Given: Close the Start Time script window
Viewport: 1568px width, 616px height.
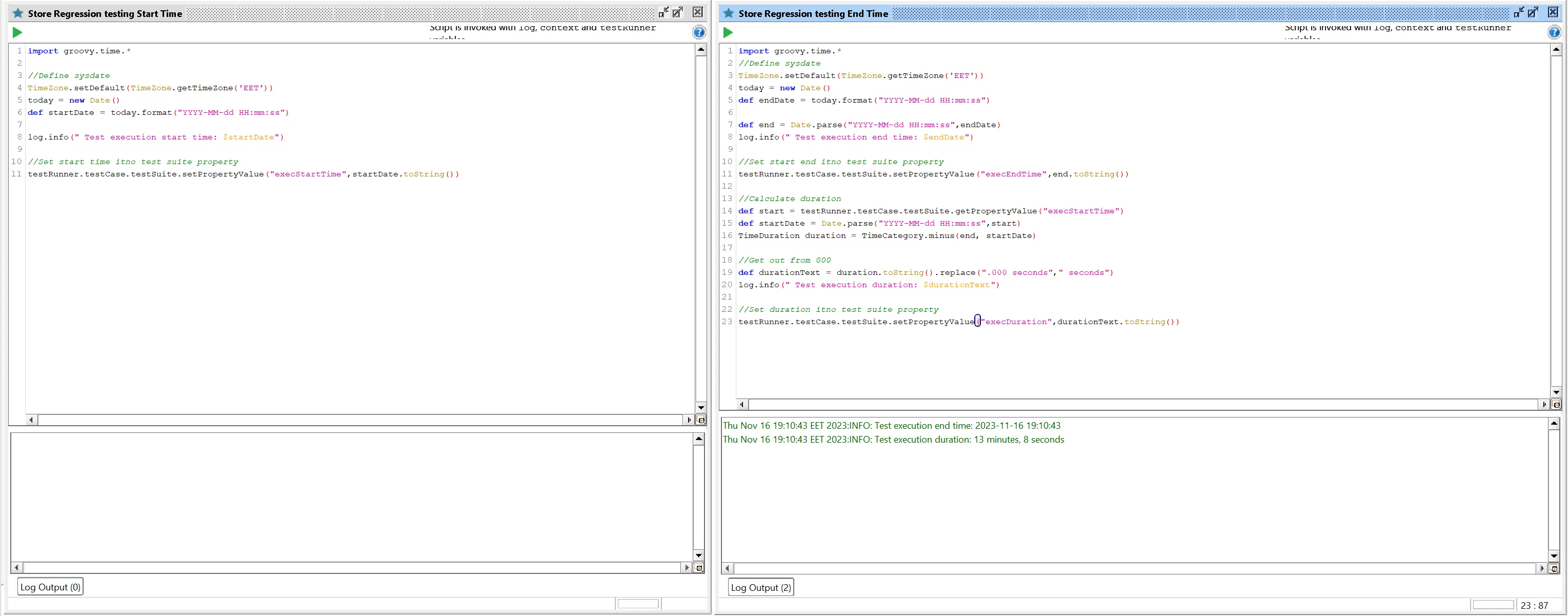Looking at the screenshot, I should (697, 12).
